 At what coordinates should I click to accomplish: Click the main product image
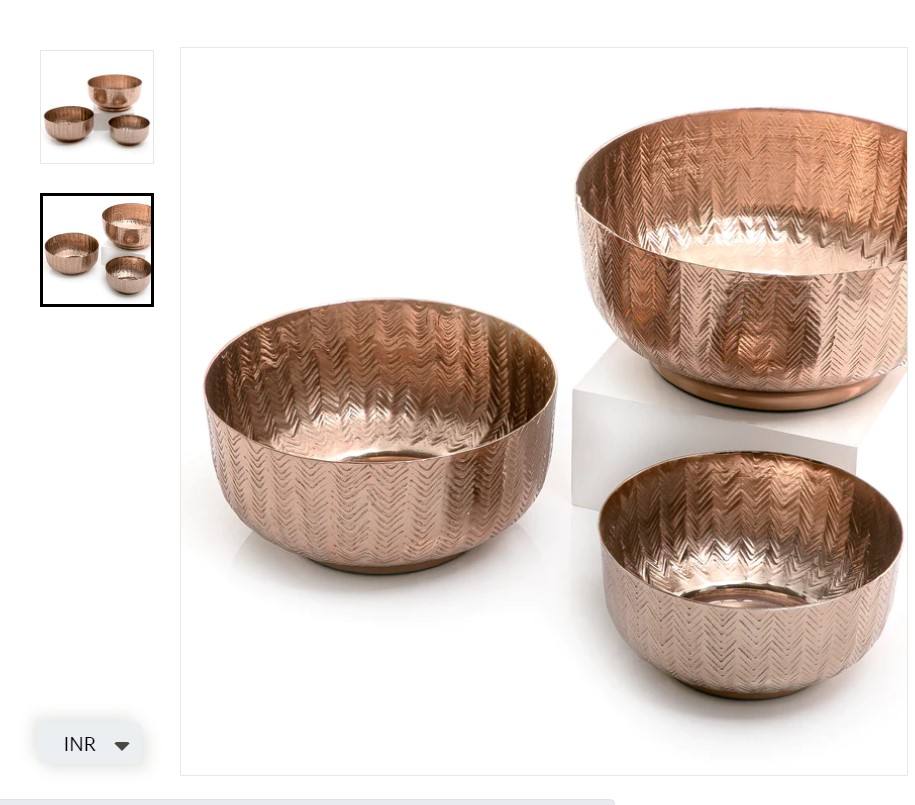[x=544, y=412]
